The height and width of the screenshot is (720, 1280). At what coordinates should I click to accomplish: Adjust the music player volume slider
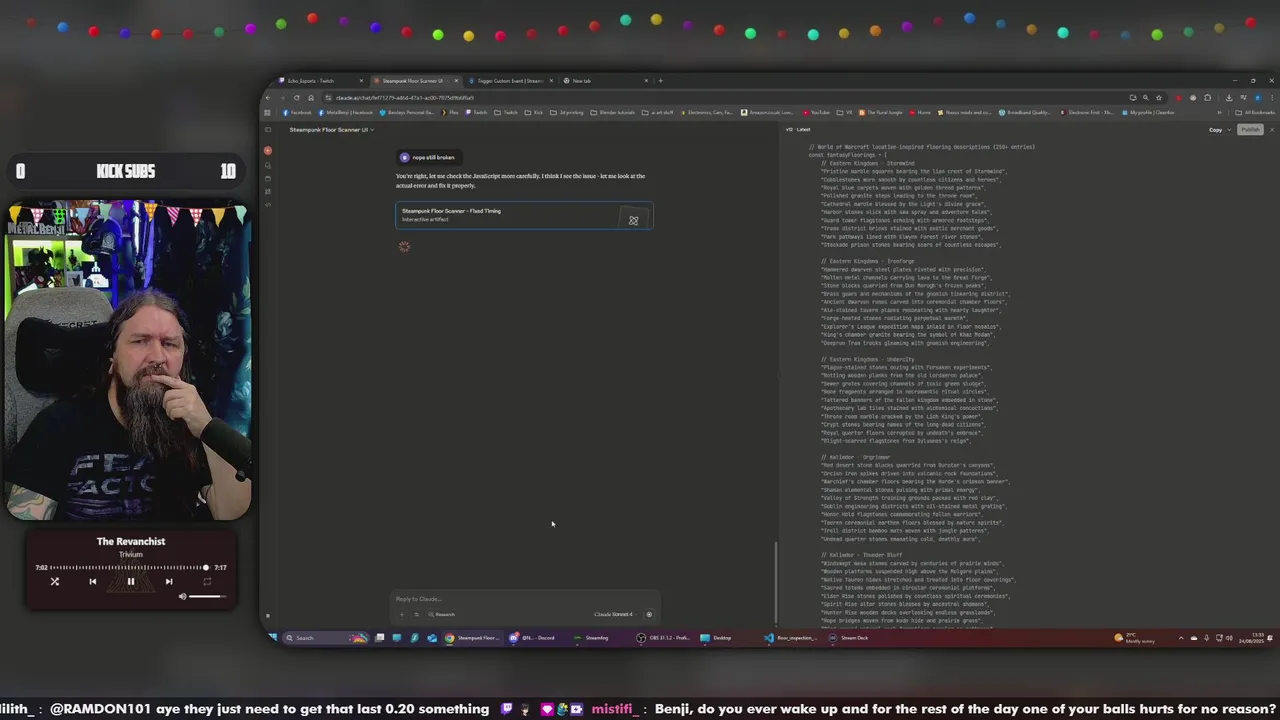206,597
